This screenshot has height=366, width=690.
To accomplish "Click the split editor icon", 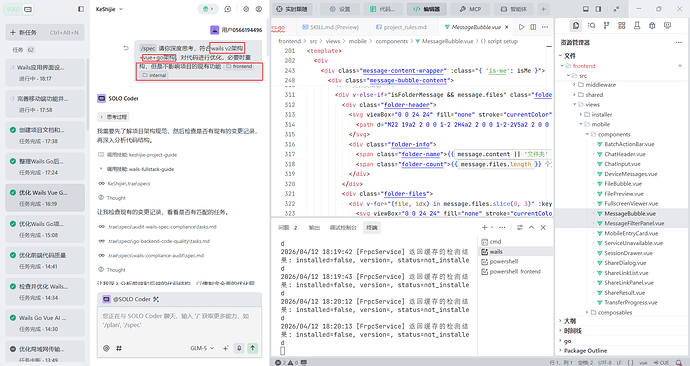I will point(533,27).
